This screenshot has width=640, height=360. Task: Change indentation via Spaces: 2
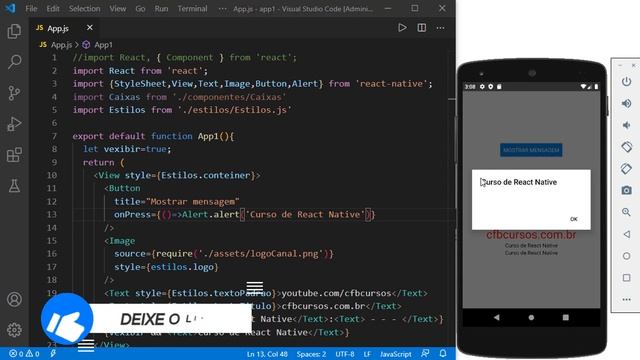coord(311,354)
